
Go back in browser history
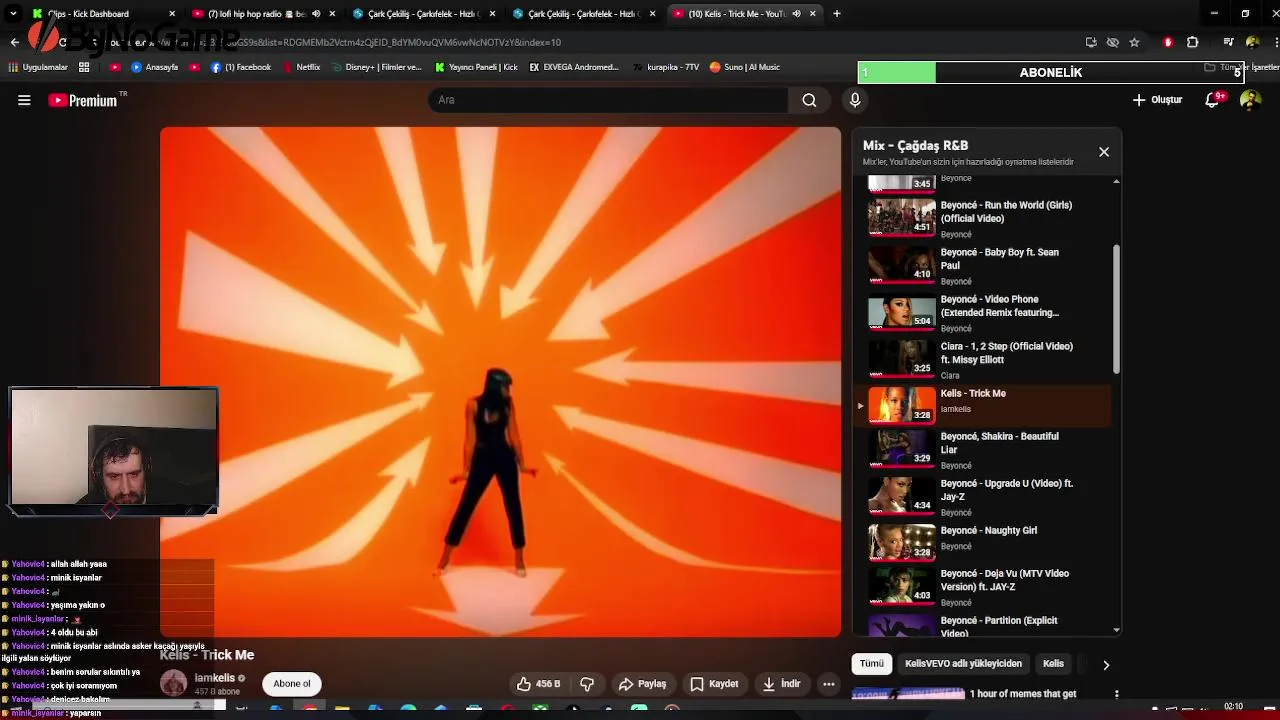[x=14, y=42]
